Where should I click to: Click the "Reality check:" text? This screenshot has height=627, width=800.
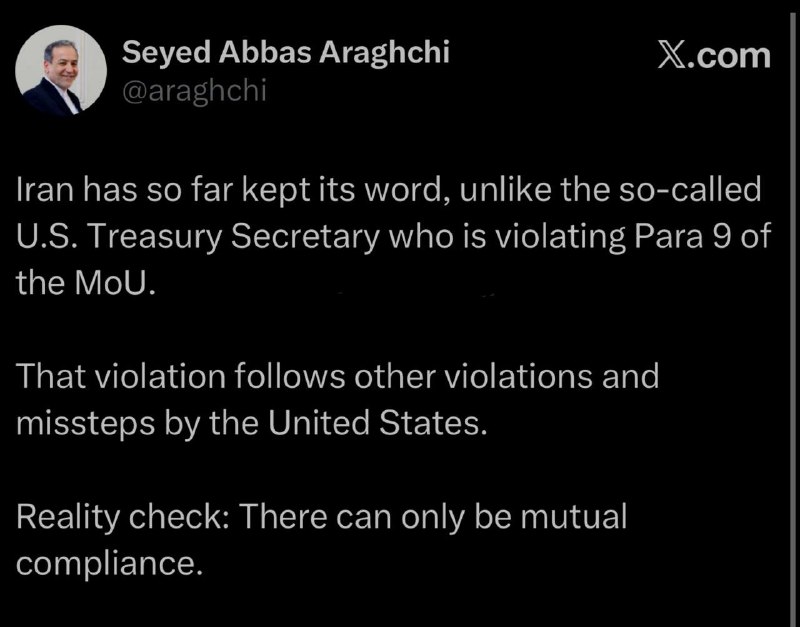coord(124,516)
